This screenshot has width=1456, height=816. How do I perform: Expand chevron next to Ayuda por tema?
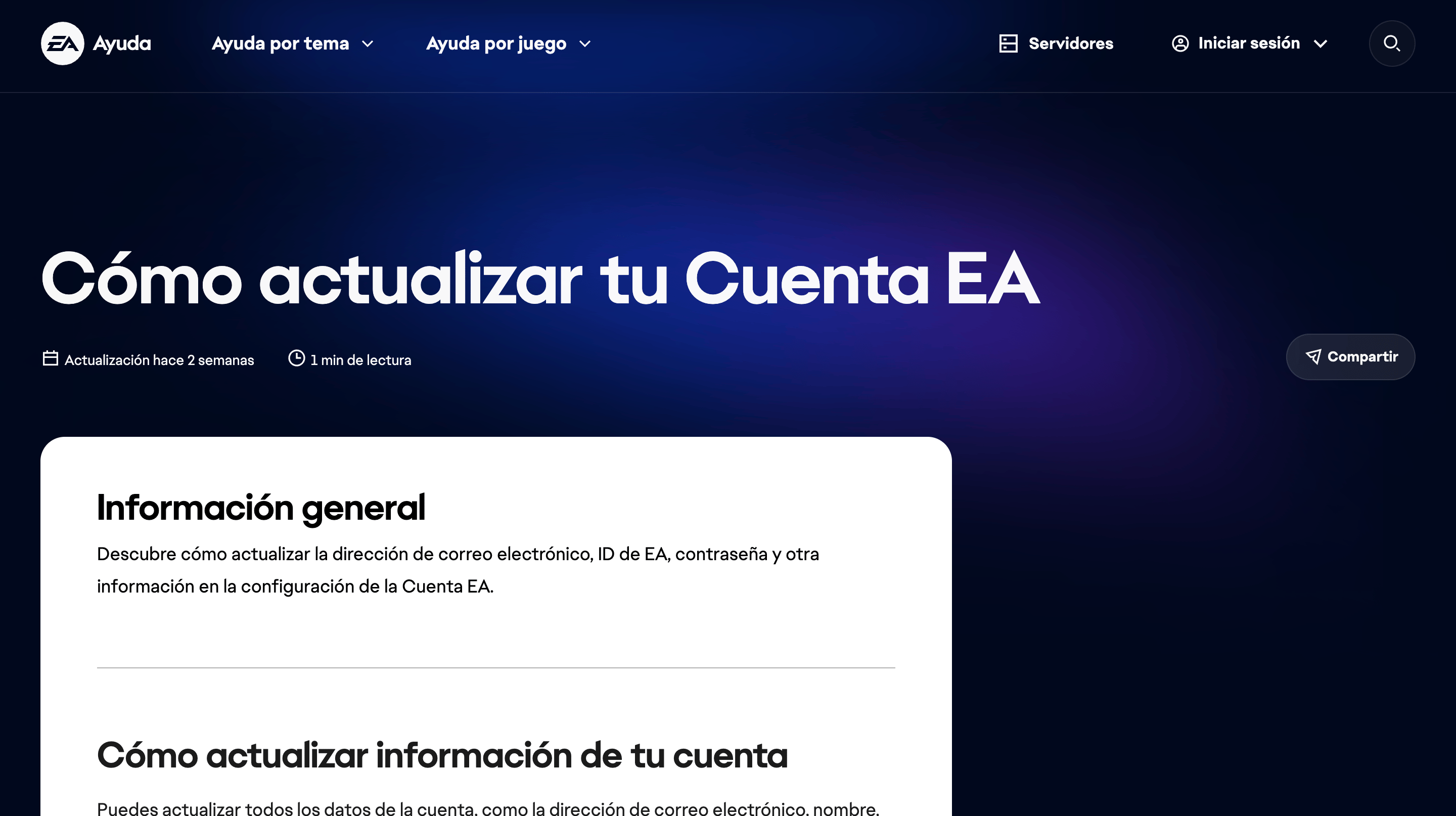368,44
